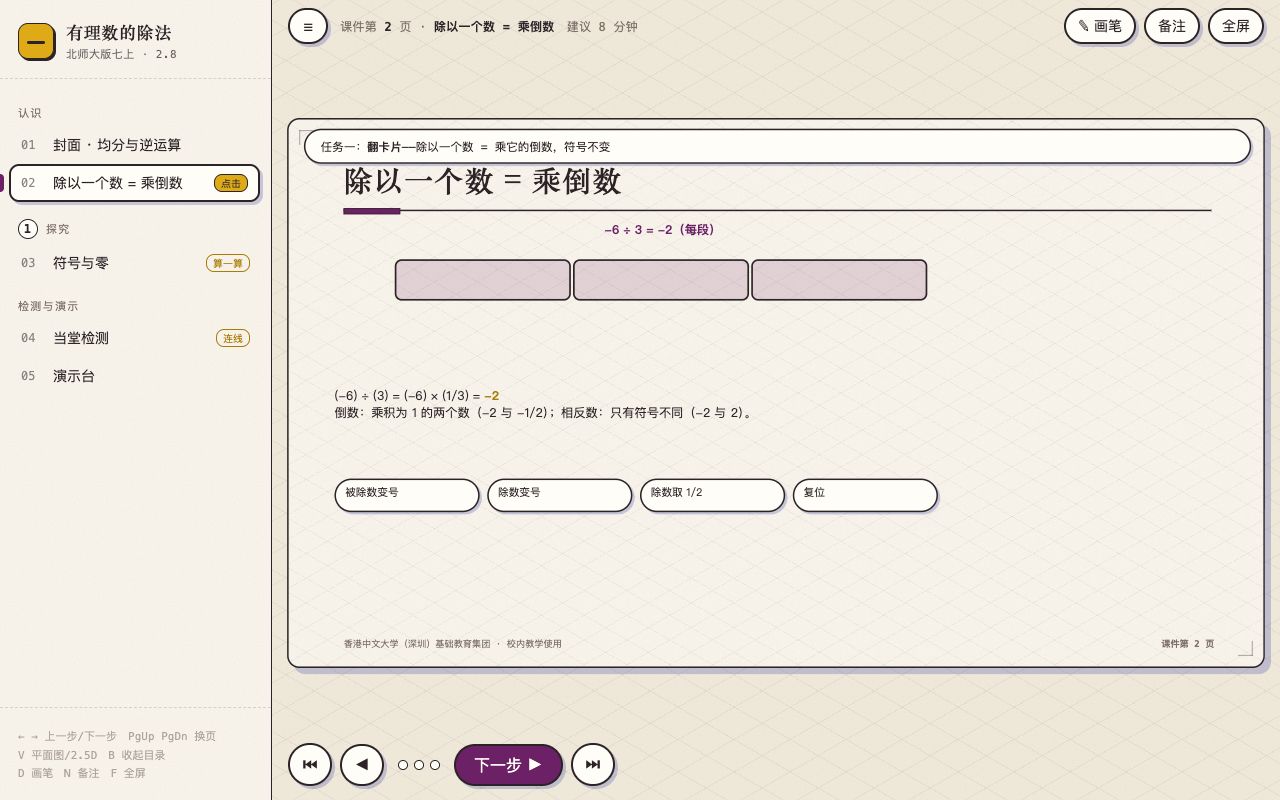
Task: Click the 任务一 翻卡片 task banner
Action: pos(777,146)
